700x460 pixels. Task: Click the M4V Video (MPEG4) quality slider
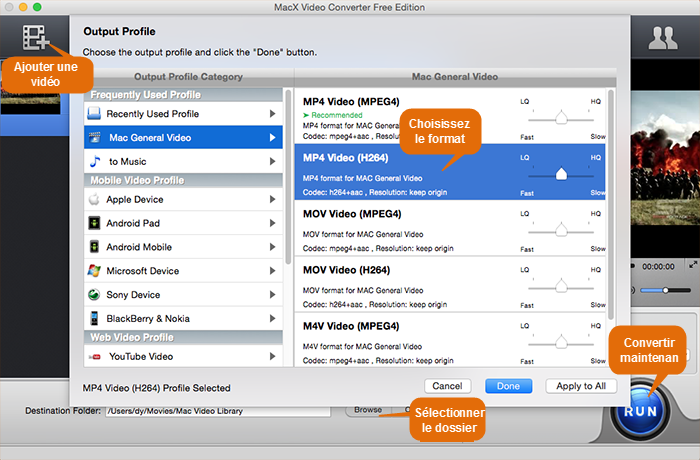[561, 343]
